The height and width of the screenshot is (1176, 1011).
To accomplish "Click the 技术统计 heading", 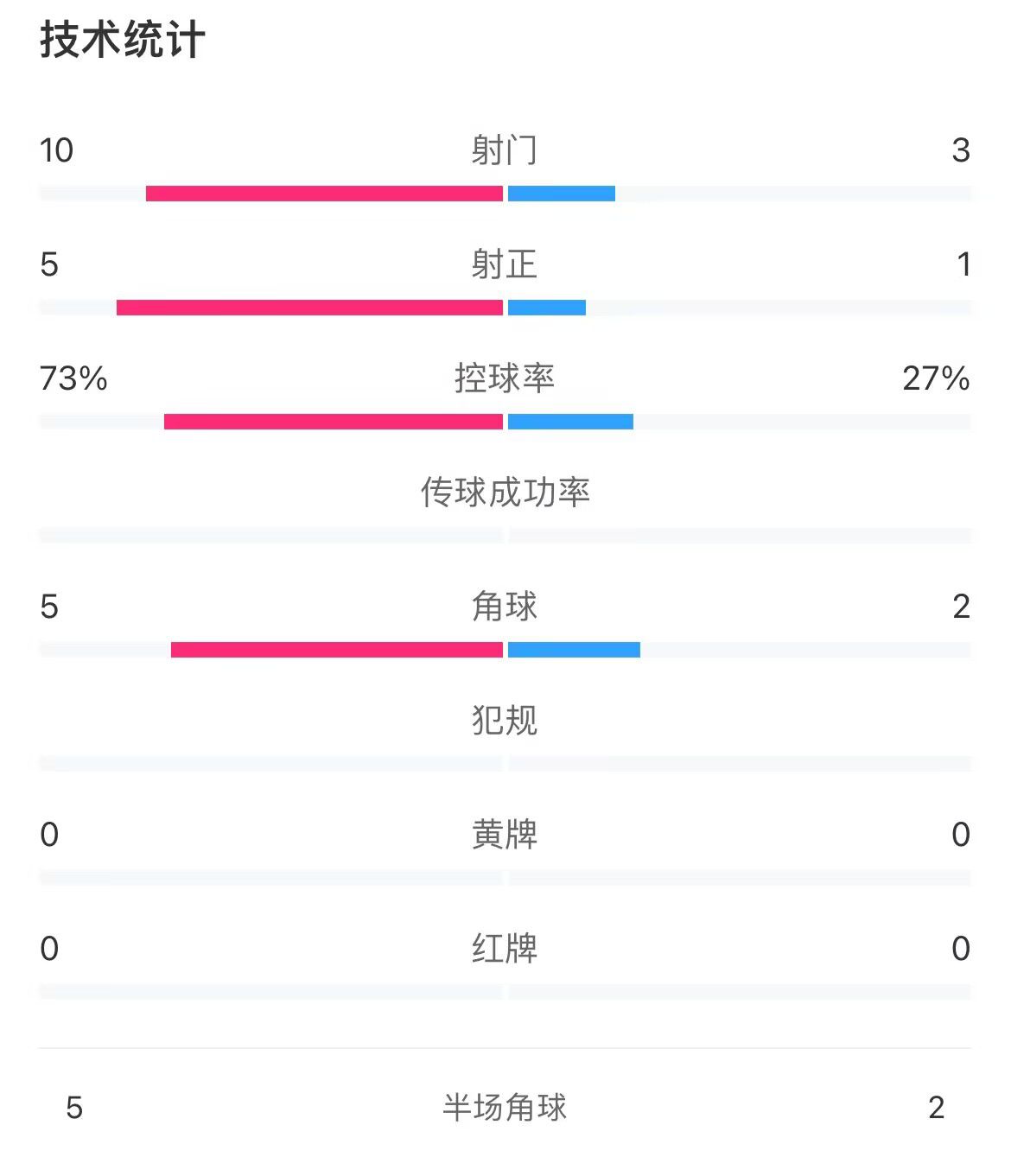I will (x=122, y=41).
